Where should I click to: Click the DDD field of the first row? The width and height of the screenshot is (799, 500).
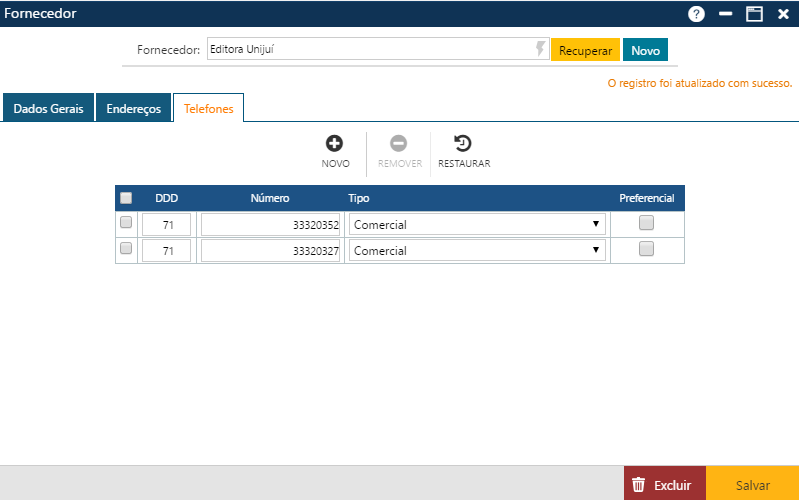(x=167, y=224)
